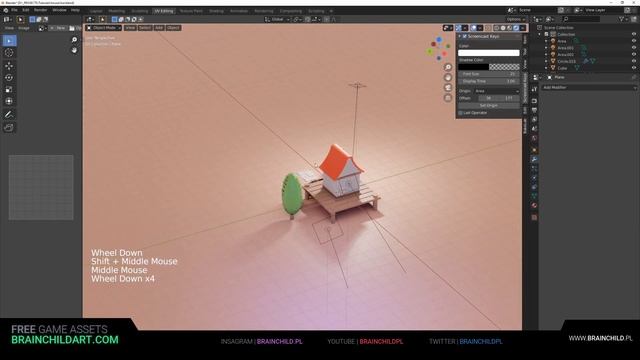Open the Global transform orientation dropdown
The image size is (640, 360).
click(x=277, y=19)
